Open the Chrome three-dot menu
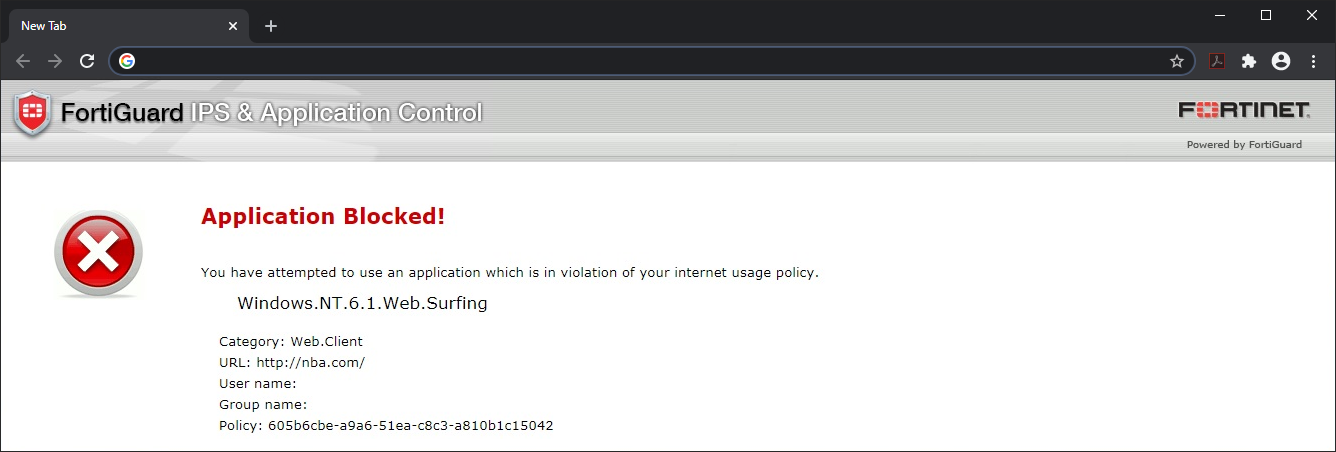 coord(1313,61)
